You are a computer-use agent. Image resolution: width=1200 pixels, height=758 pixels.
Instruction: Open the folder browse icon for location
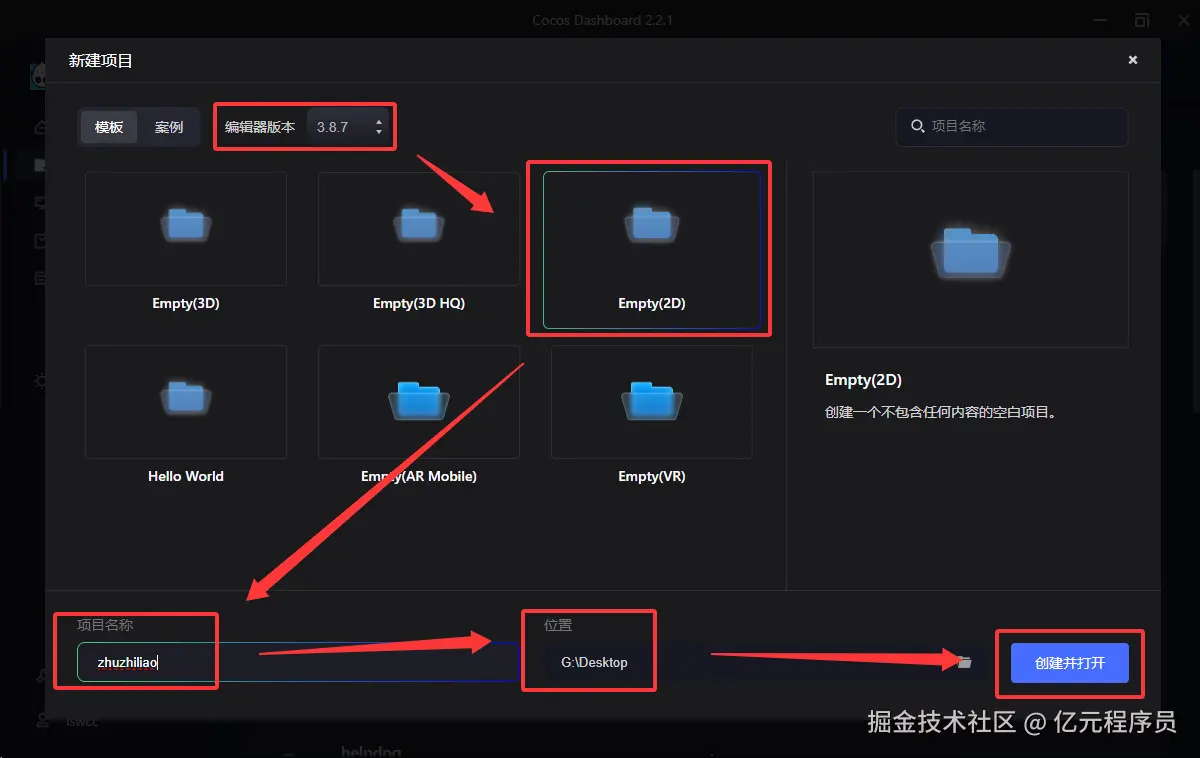pyautogui.click(x=965, y=662)
